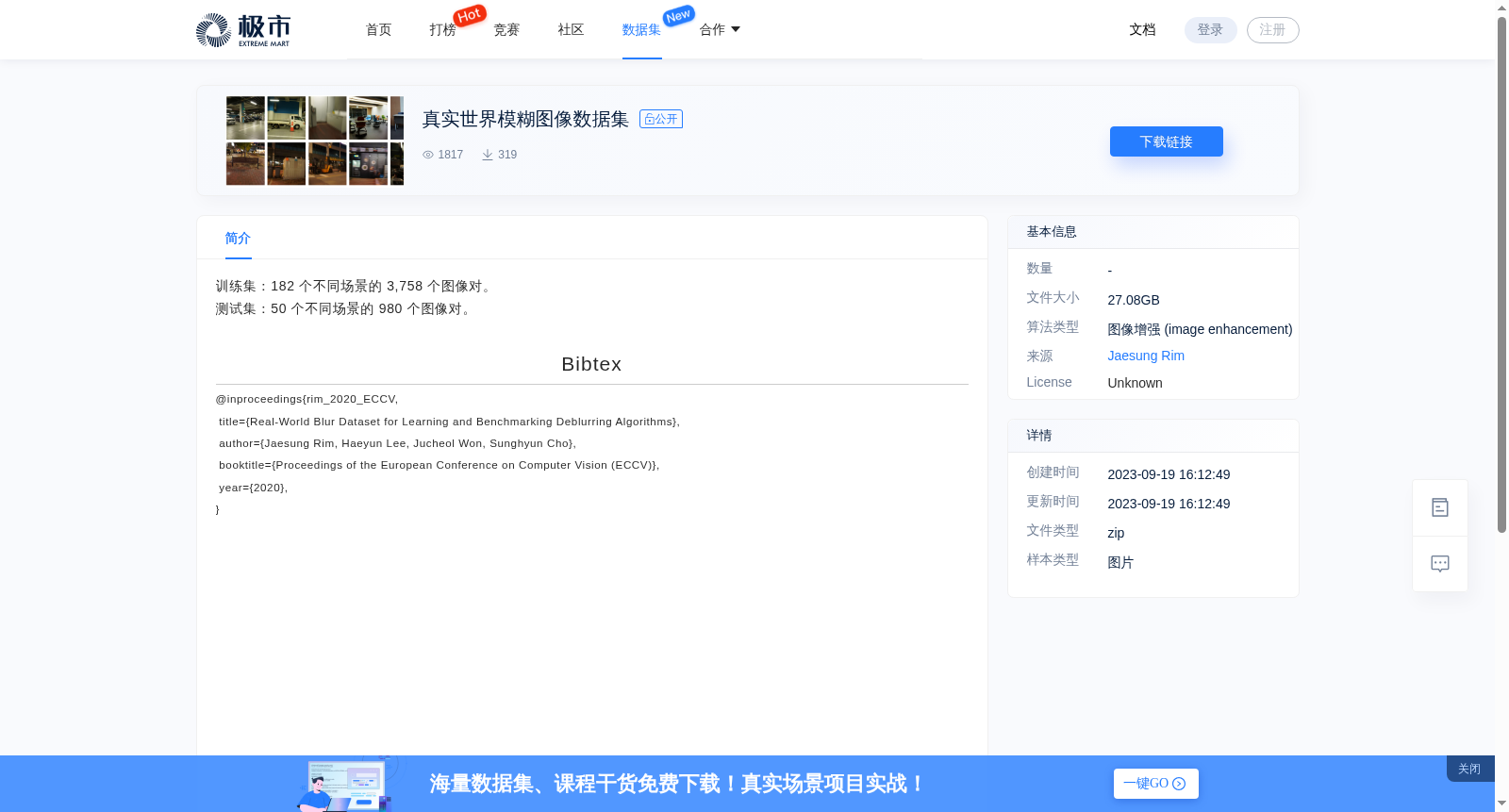Click the bibtex author line
This screenshot has width=1509, height=812.
[x=397, y=443]
